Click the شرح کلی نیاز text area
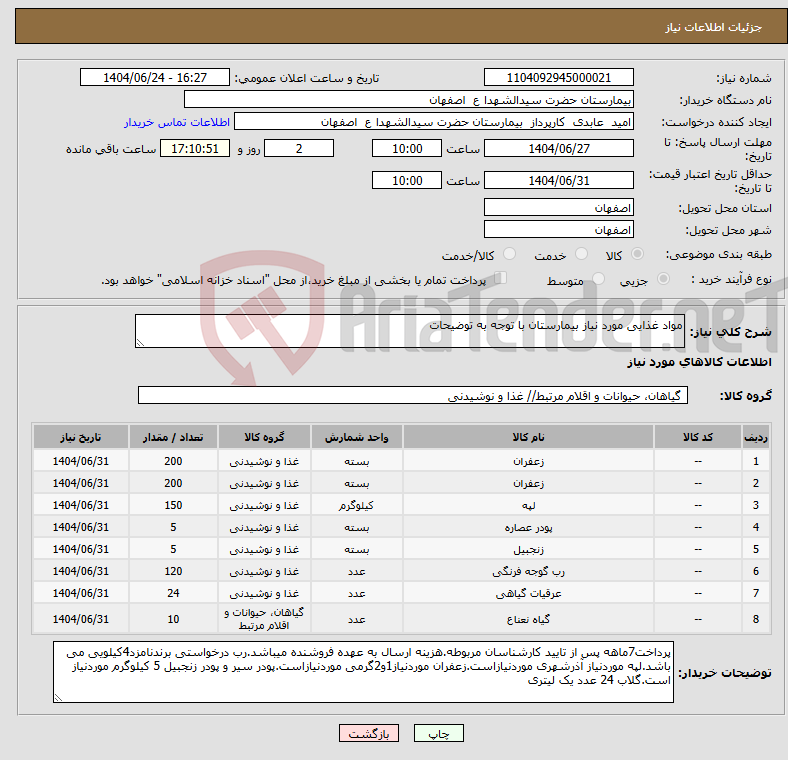This screenshot has height=760, width=788. (410, 331)
